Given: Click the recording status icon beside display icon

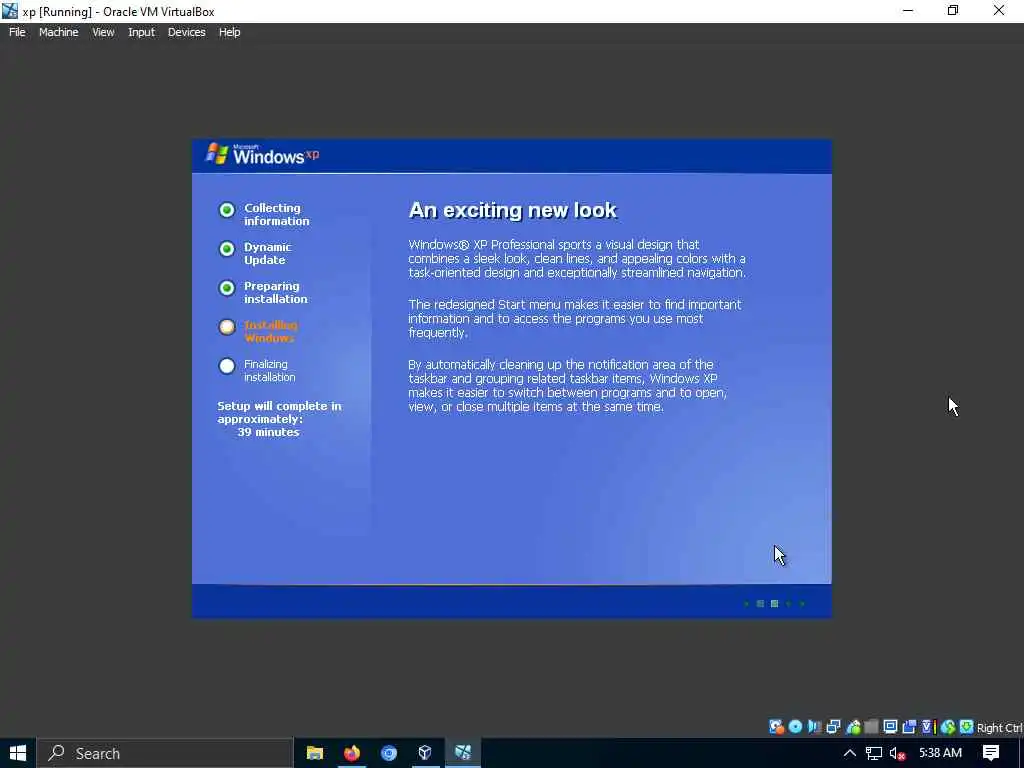Looking at the screenshot, I should point(909,727).
